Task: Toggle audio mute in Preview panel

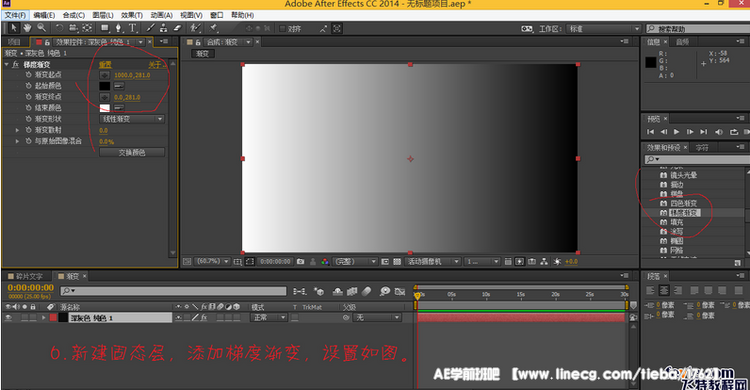Action: (718, 132)
